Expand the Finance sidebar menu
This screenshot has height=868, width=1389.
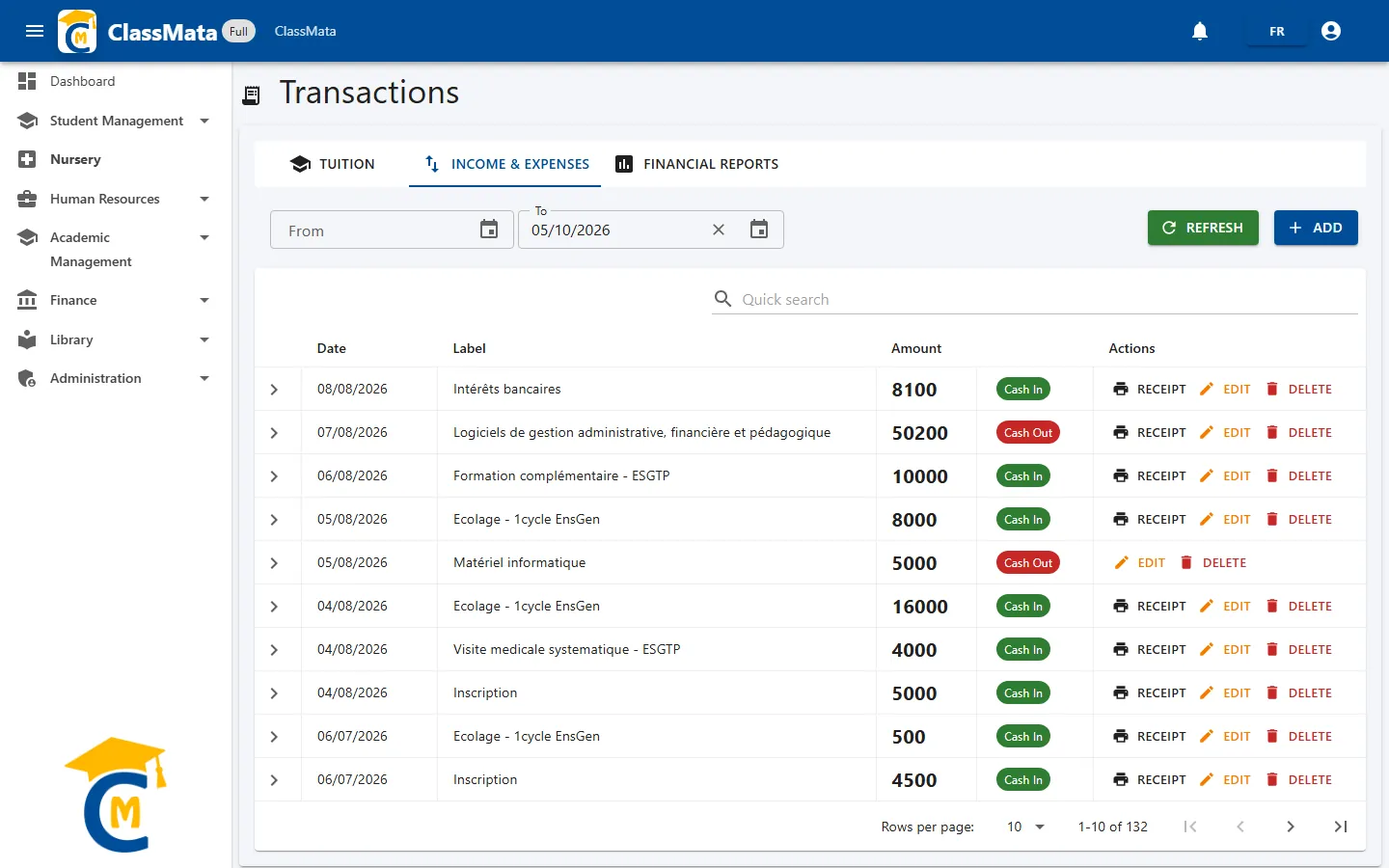pyautogui.click(x=116, y=300)
